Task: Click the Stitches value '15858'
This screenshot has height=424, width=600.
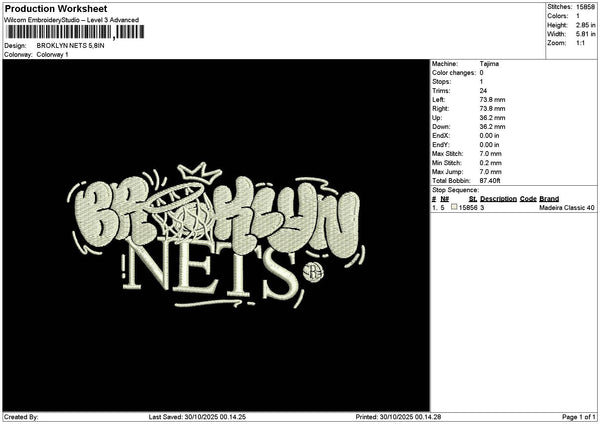Action: coord(585,7)
